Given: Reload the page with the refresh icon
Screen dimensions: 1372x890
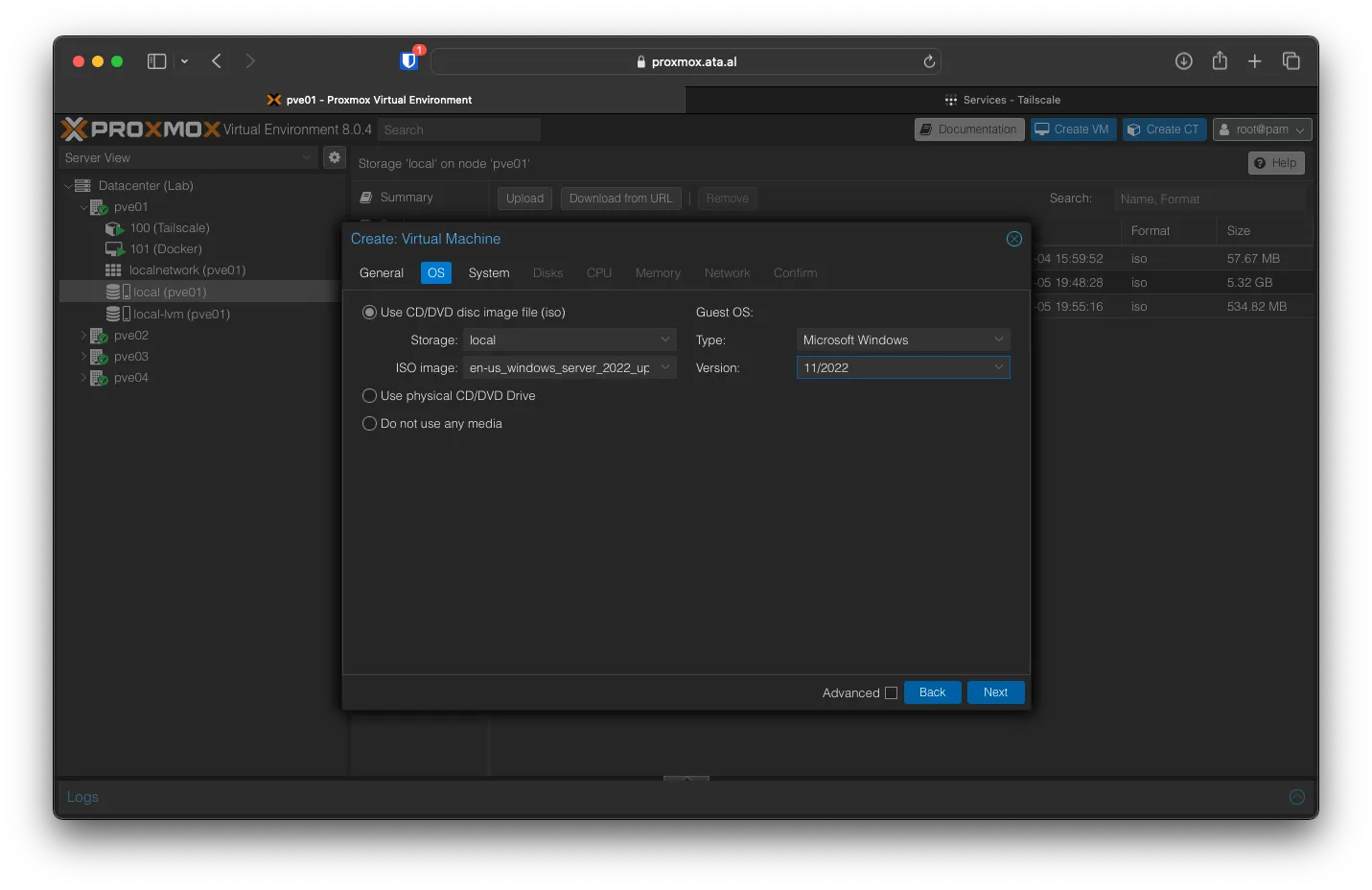Looking at the screenshot, I should pos(929,61).
